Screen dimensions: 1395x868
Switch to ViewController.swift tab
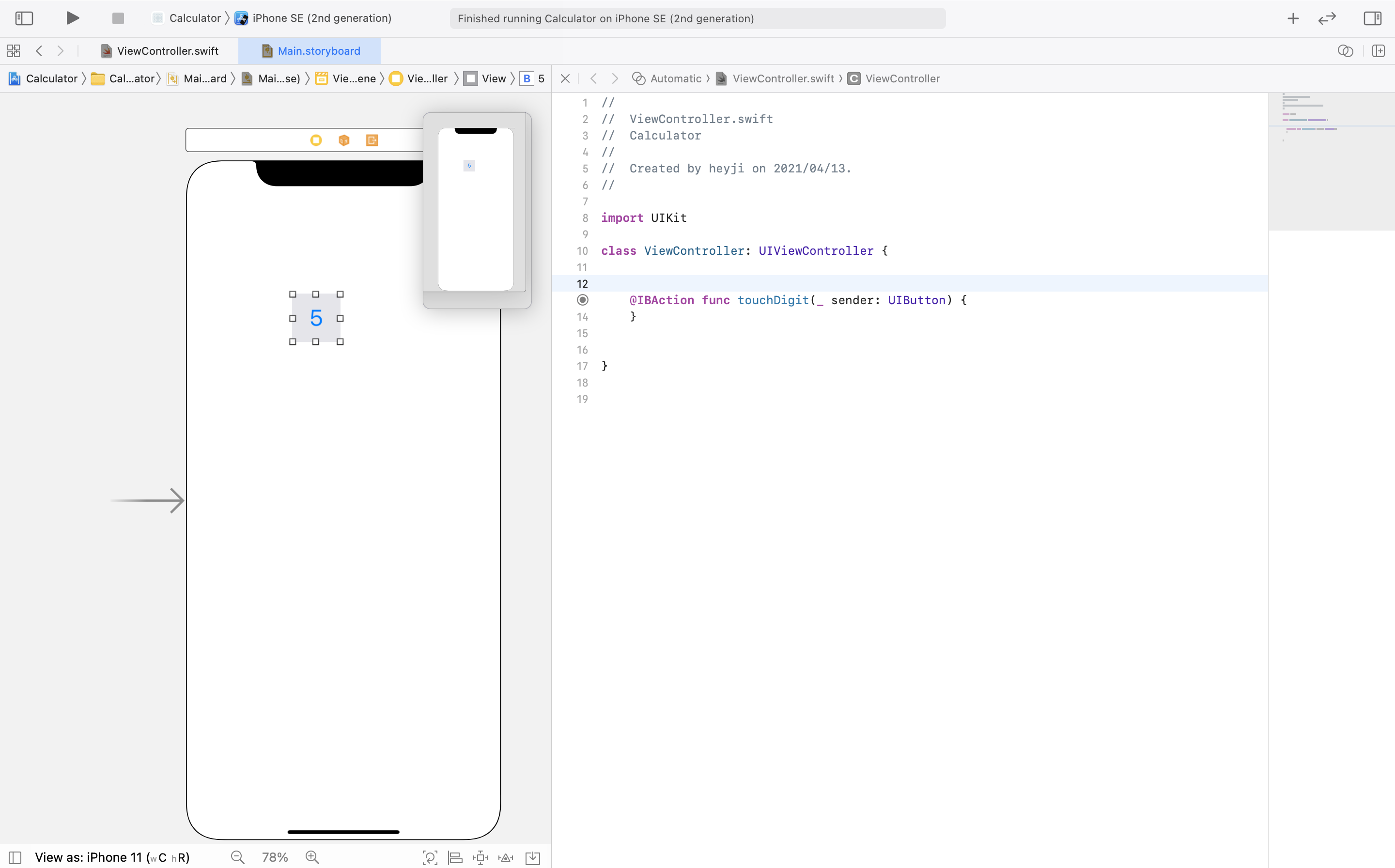[x=167, y=50]
